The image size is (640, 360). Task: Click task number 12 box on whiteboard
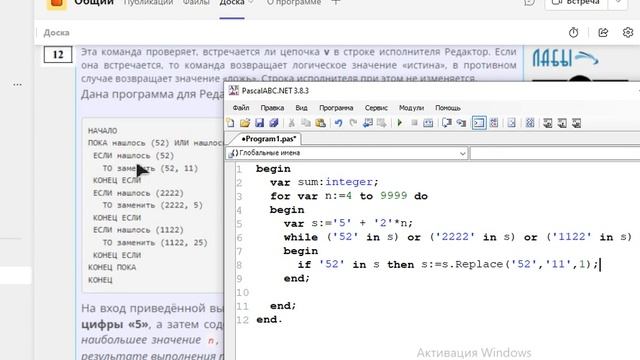click(58, 54)
